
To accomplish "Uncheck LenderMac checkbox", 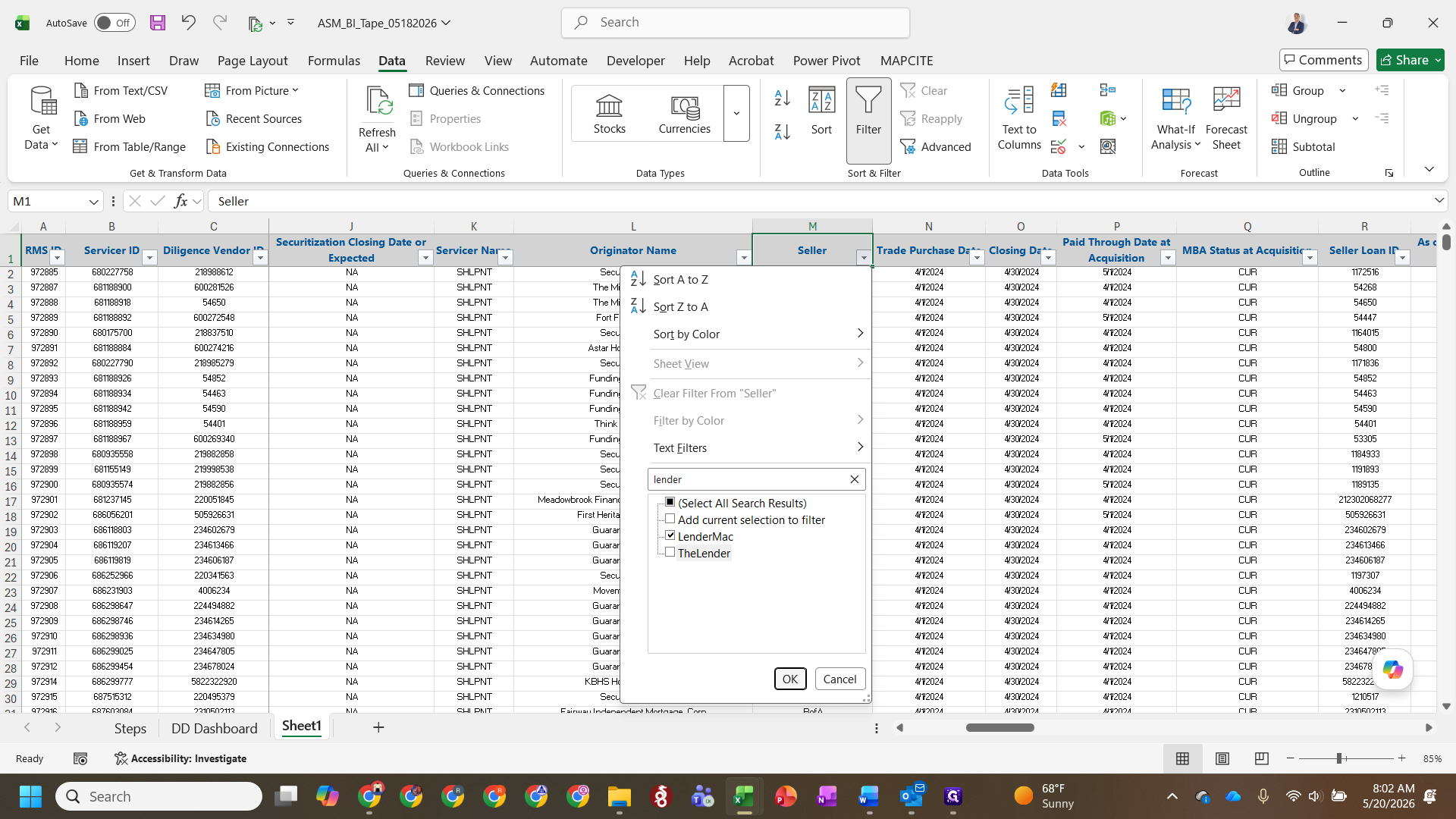I will tap(670, 535).
